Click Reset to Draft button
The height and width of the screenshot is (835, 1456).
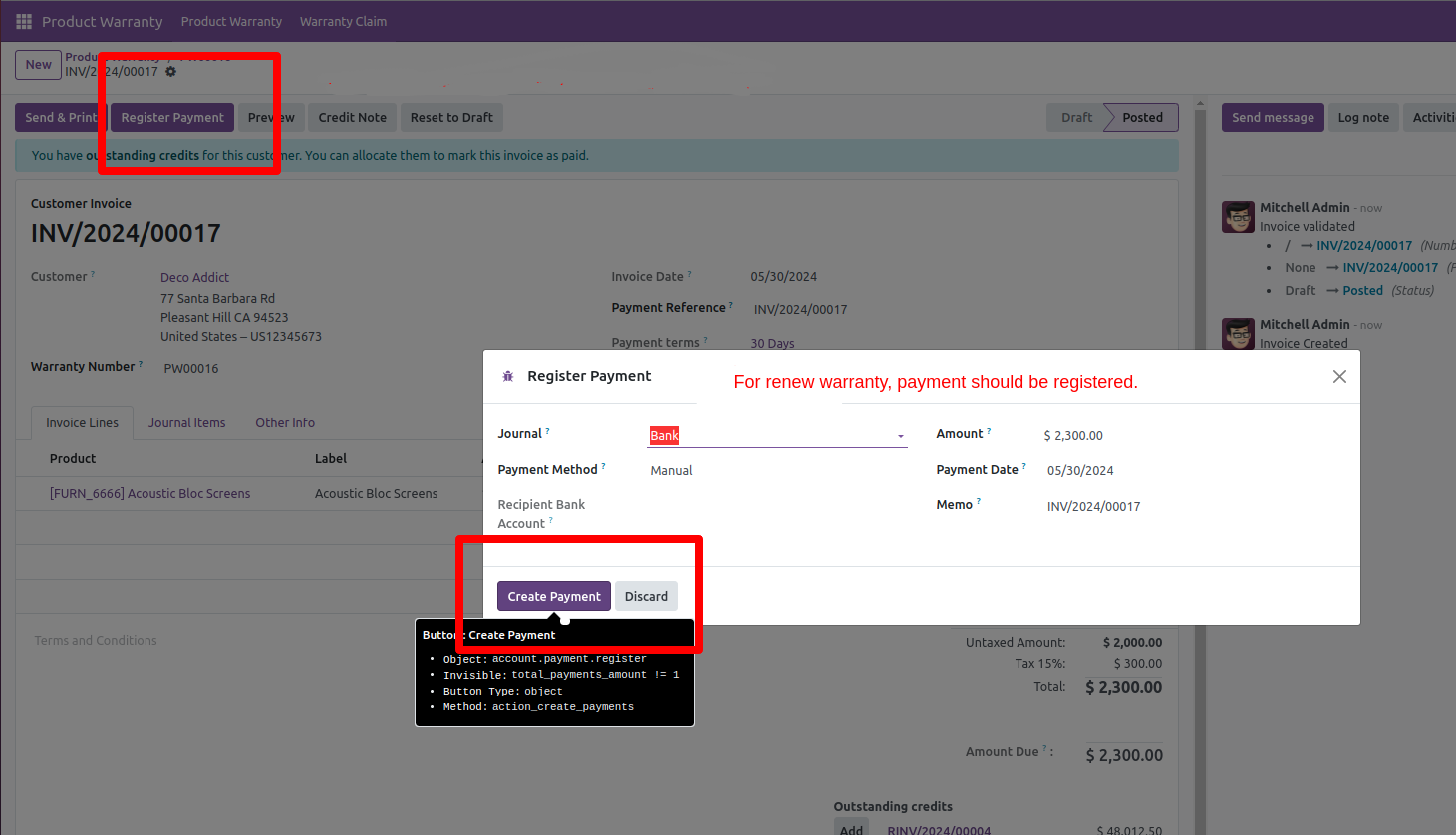[451, 117]
